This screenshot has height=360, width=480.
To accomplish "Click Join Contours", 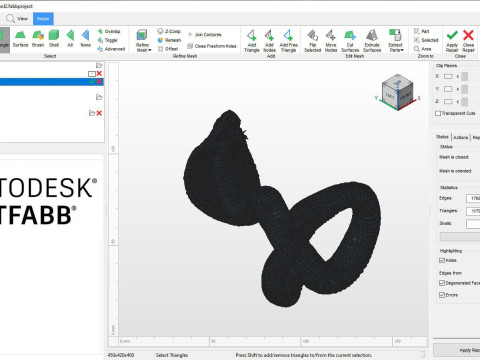I will tap(204, 34).
